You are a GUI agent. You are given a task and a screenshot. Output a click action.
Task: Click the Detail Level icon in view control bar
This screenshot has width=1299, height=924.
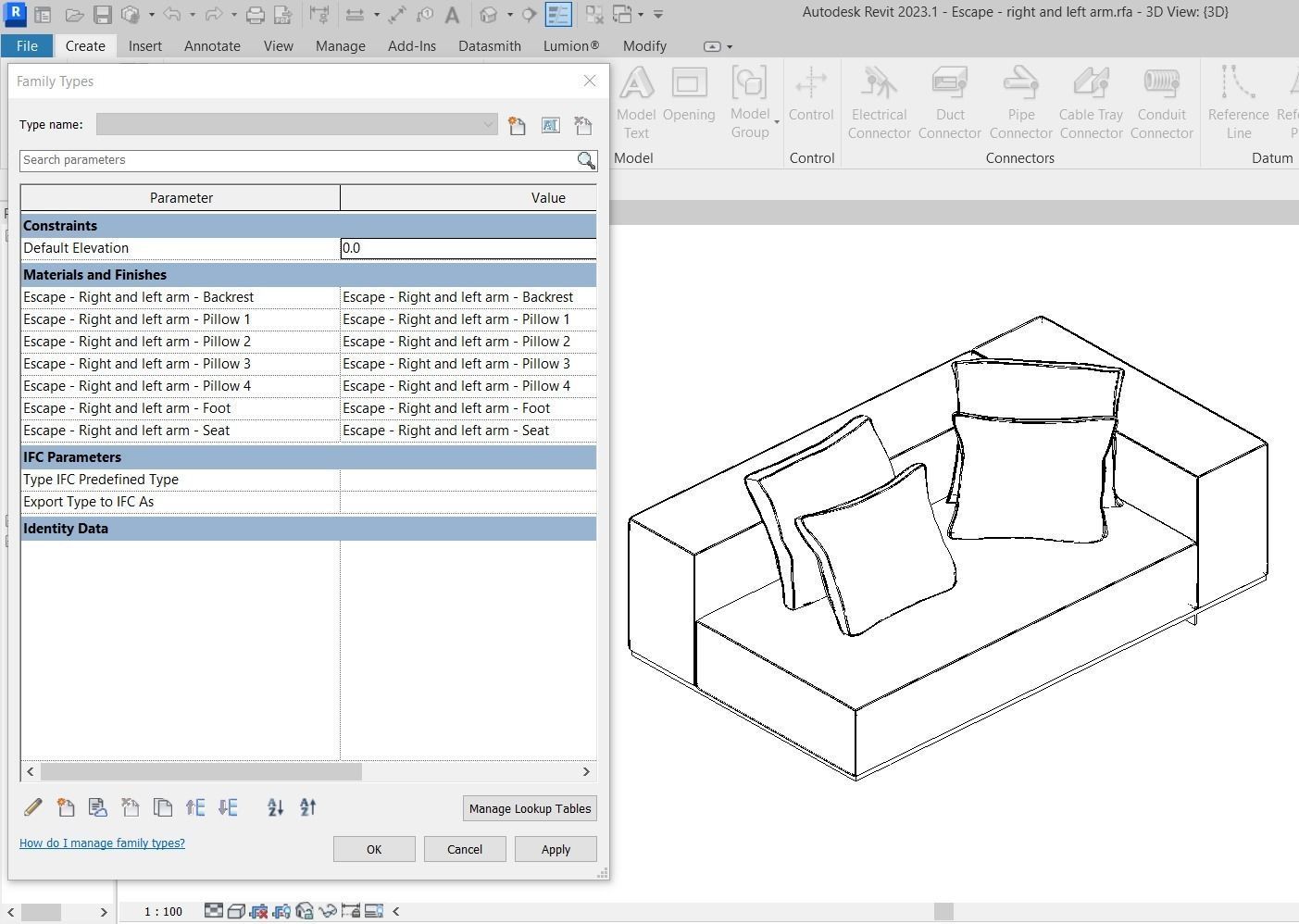(x=214, y=911)
